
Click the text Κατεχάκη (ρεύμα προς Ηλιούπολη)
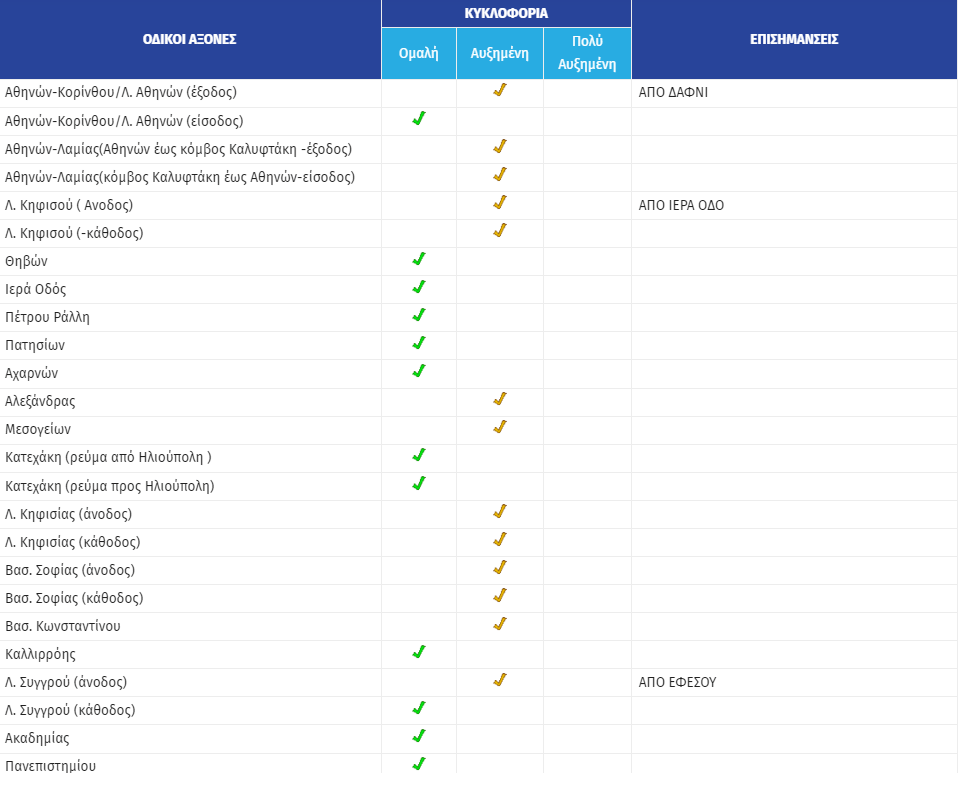tap(110, 486)
